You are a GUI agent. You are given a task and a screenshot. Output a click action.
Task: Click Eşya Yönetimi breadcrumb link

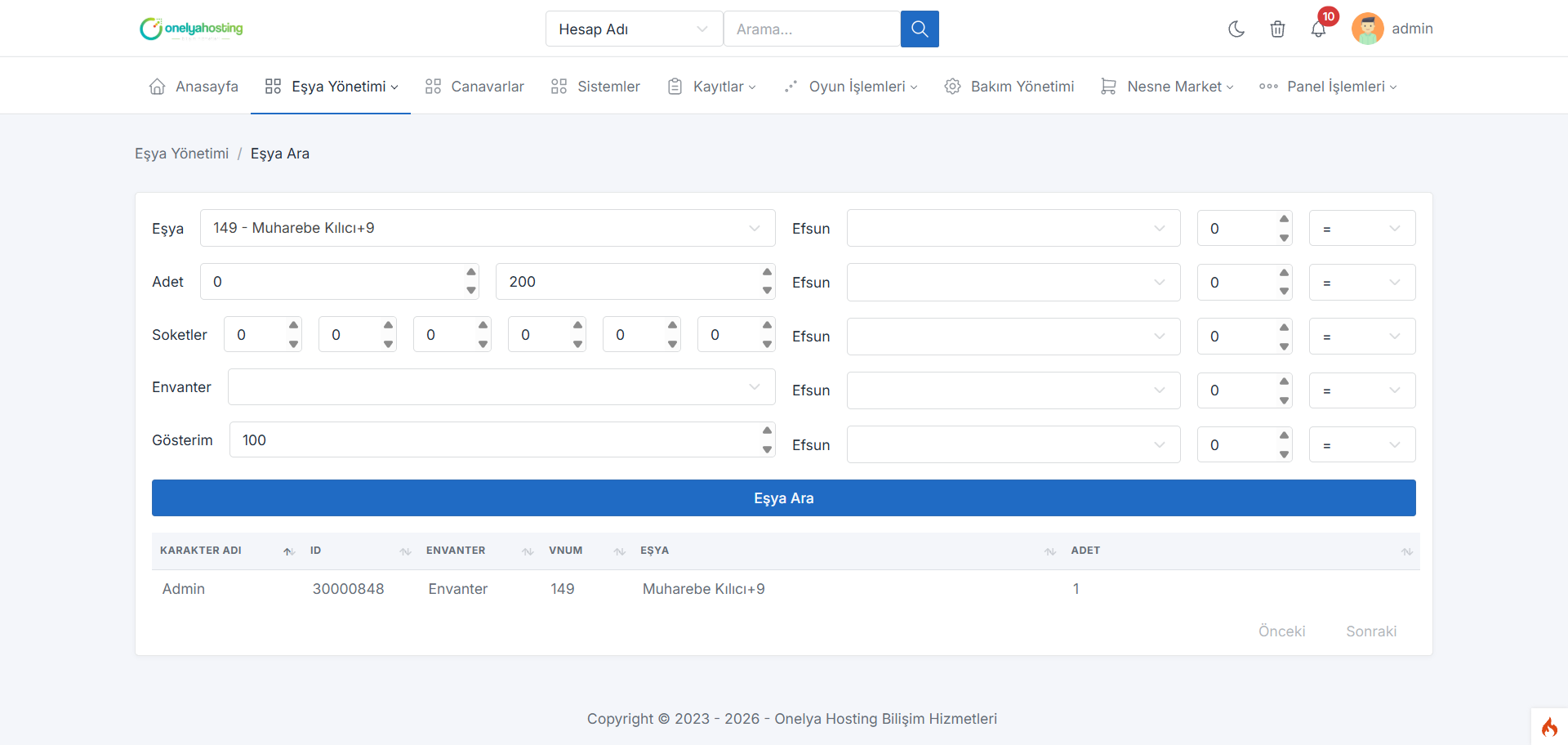pyautogui.click(x=181, y=154)
